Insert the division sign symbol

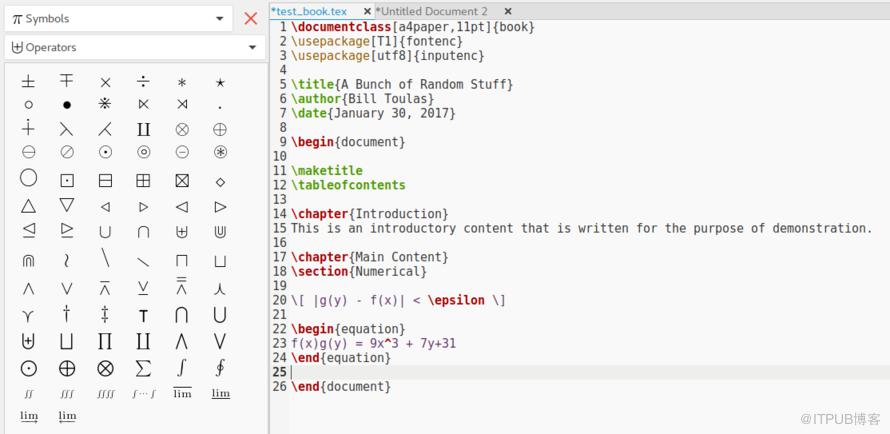click(143, 82)
